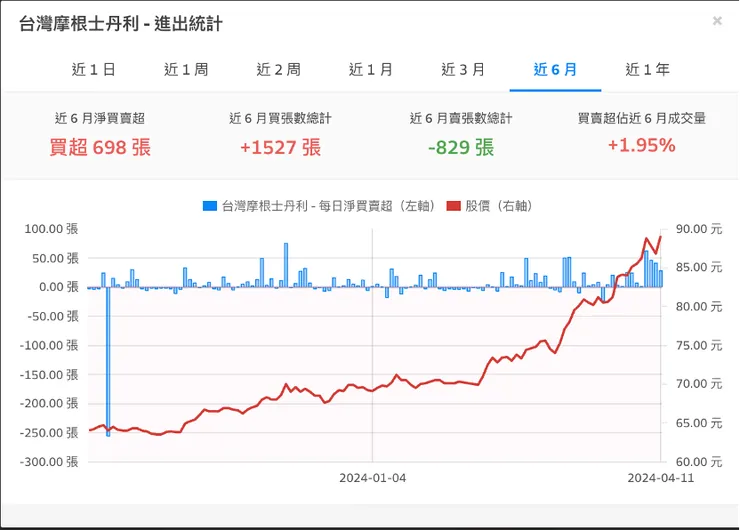Viewport: 740px width, 530px height.
Task: Click the 近 6 月賣張數總計 label
Action: pyautogui.click(x=461, y=118)
